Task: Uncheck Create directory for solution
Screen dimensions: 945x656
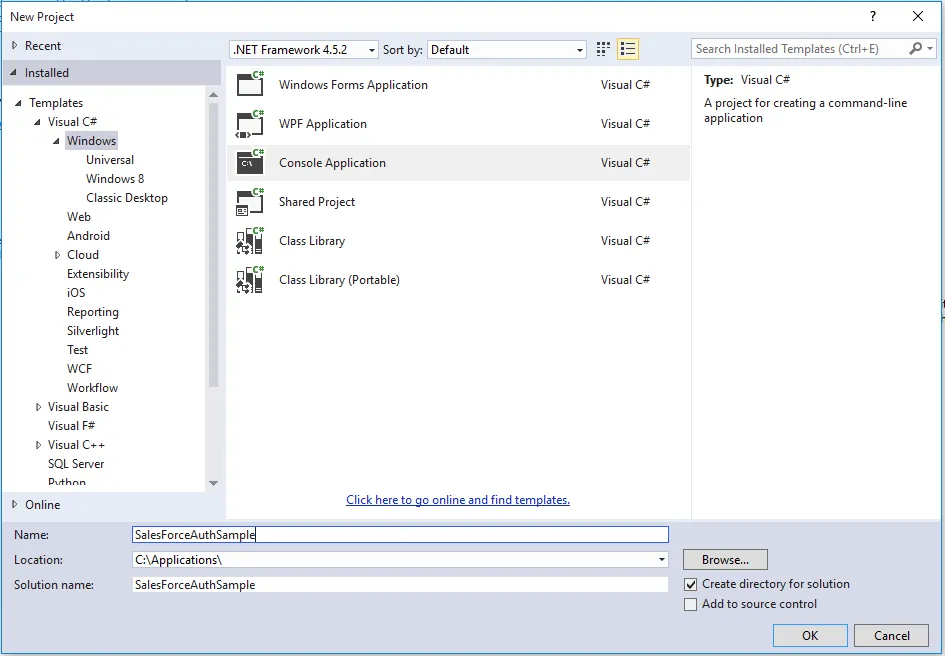Action: [691, 584]
